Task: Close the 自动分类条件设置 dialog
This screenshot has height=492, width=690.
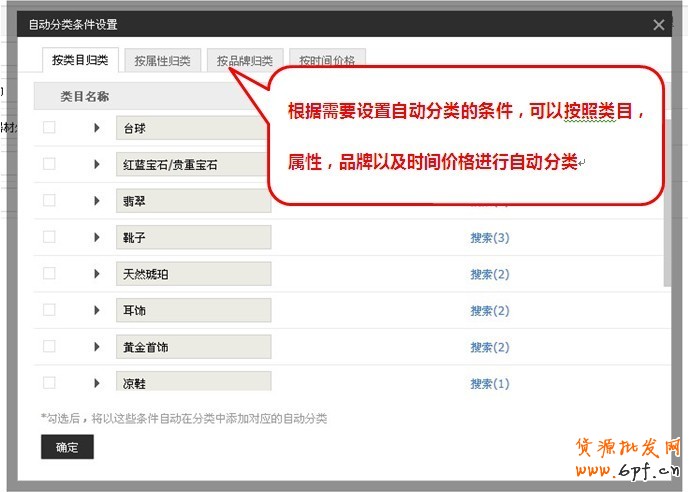Action: (x=658, y=25)
